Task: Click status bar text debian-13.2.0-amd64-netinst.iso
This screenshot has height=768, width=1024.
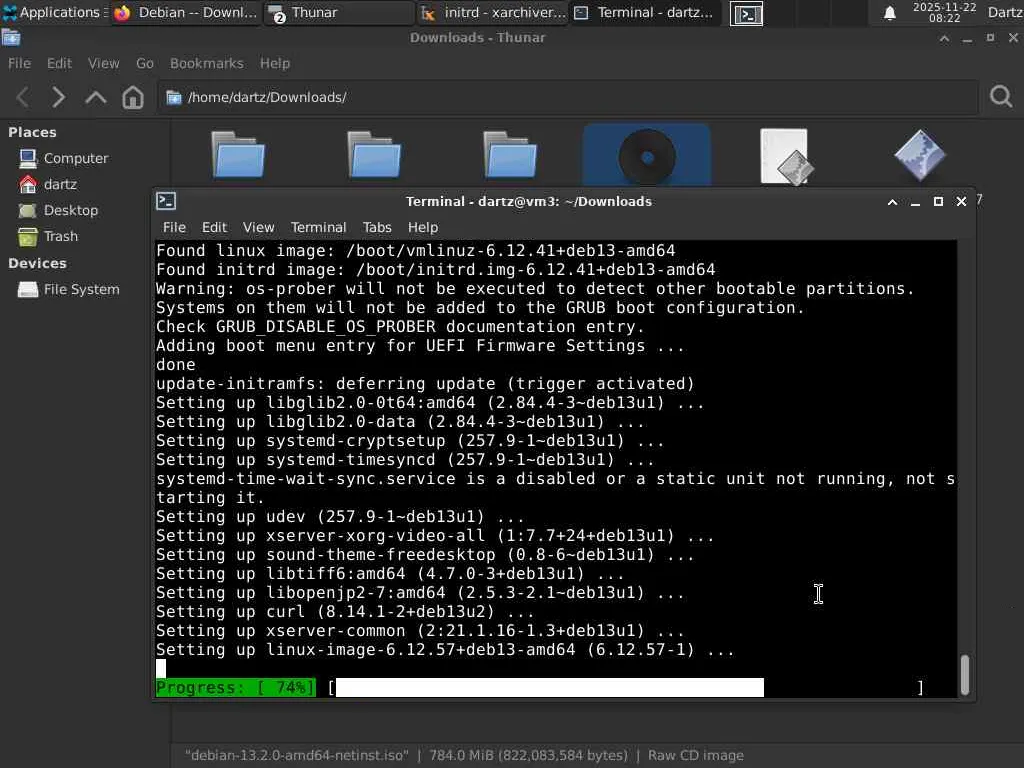Action: pos(297,756)
